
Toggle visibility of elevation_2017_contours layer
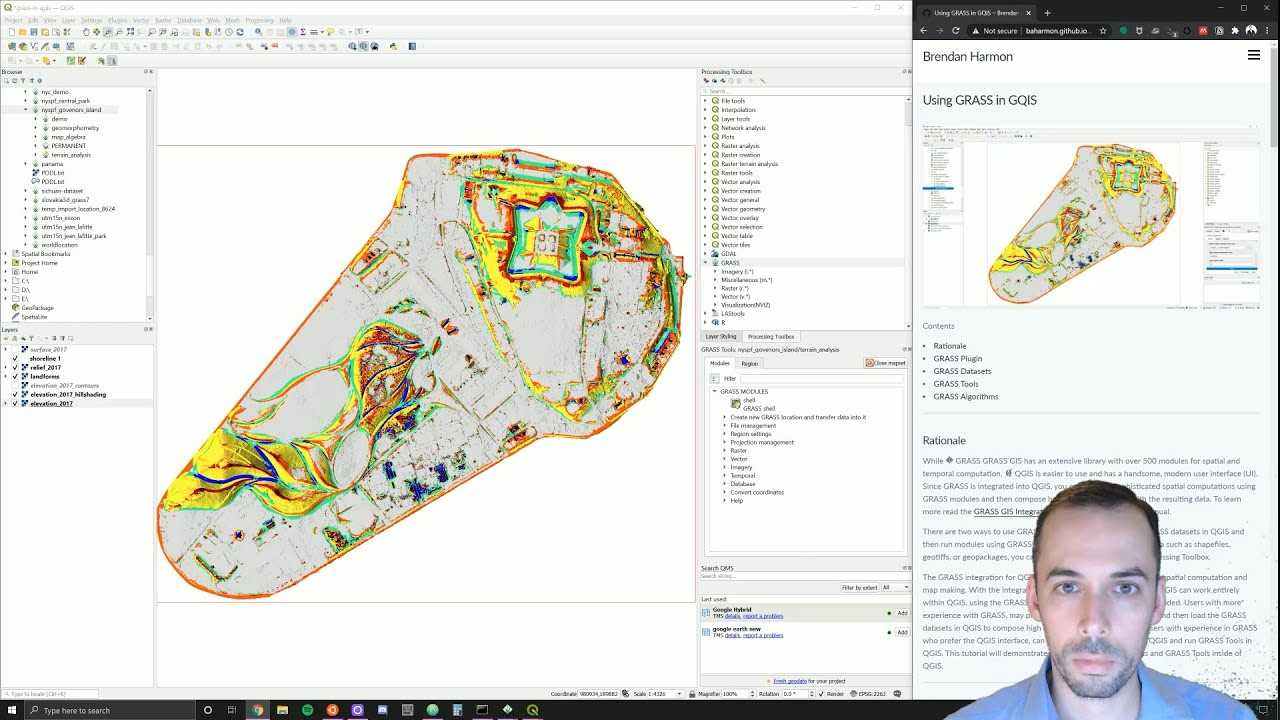click(x=15, y=386)
